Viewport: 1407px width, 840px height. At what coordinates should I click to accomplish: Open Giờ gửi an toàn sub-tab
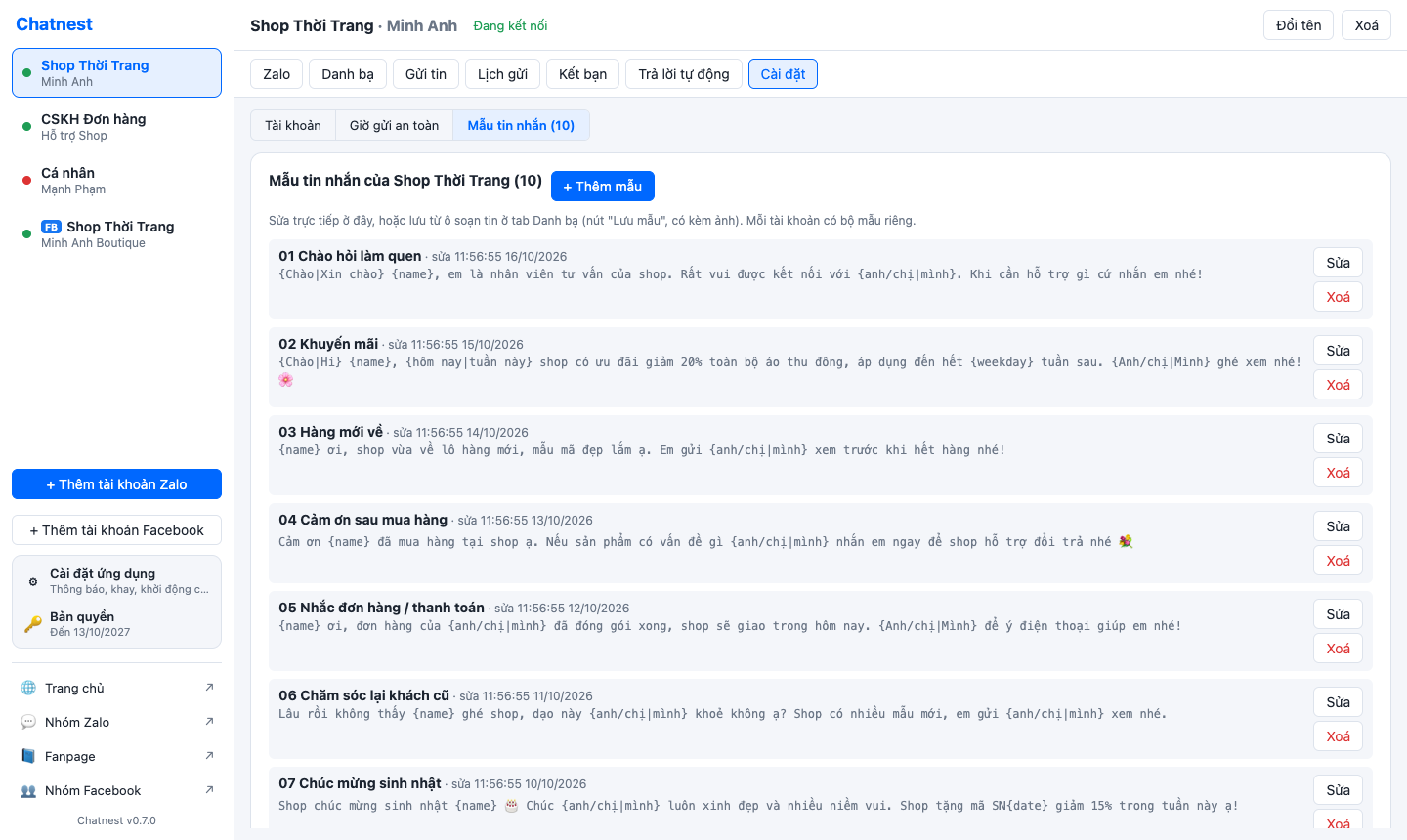[x=394, y=125]
